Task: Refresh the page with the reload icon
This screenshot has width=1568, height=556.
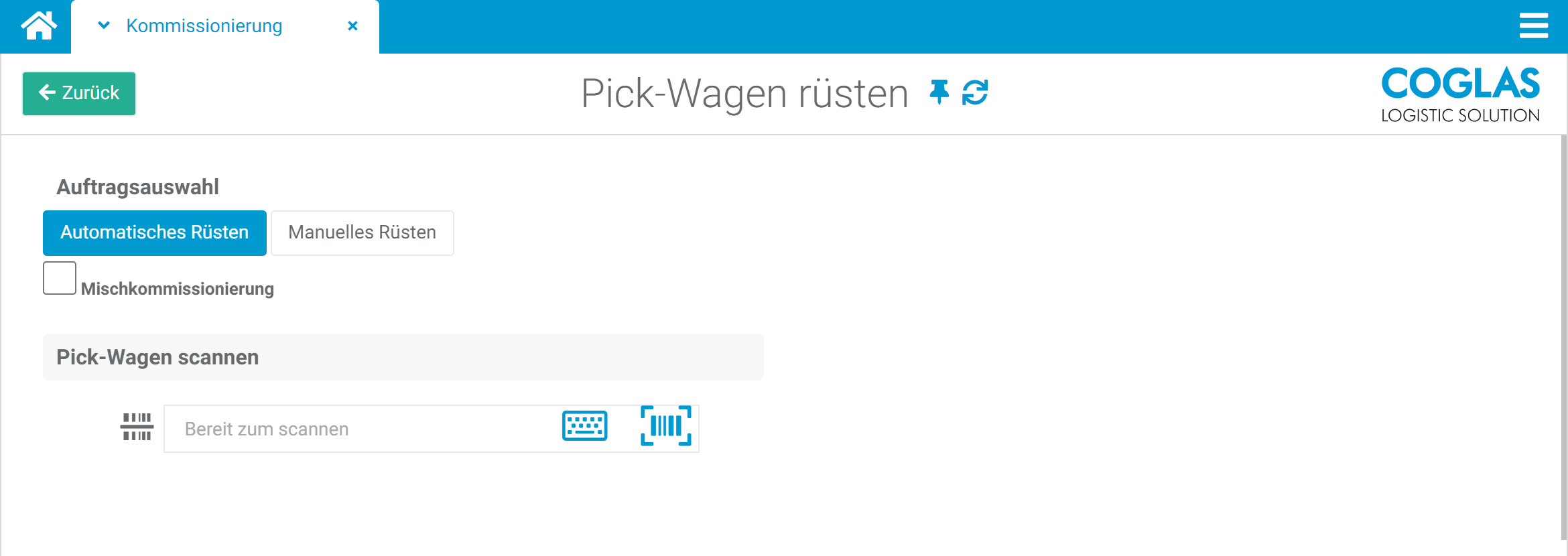Action: (x=975, y=92)
